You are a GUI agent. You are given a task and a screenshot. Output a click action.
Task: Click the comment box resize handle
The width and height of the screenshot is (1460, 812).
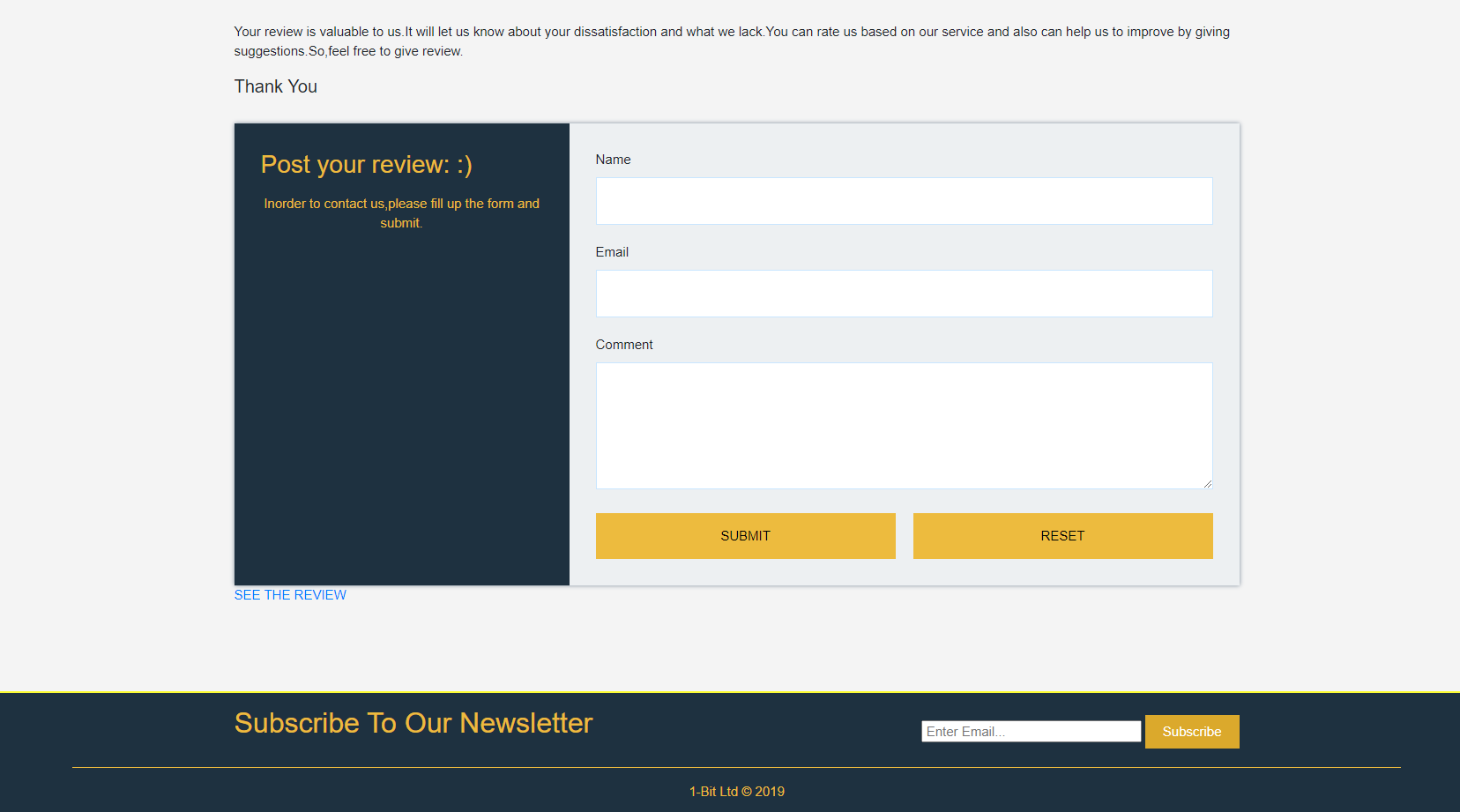1207,483
